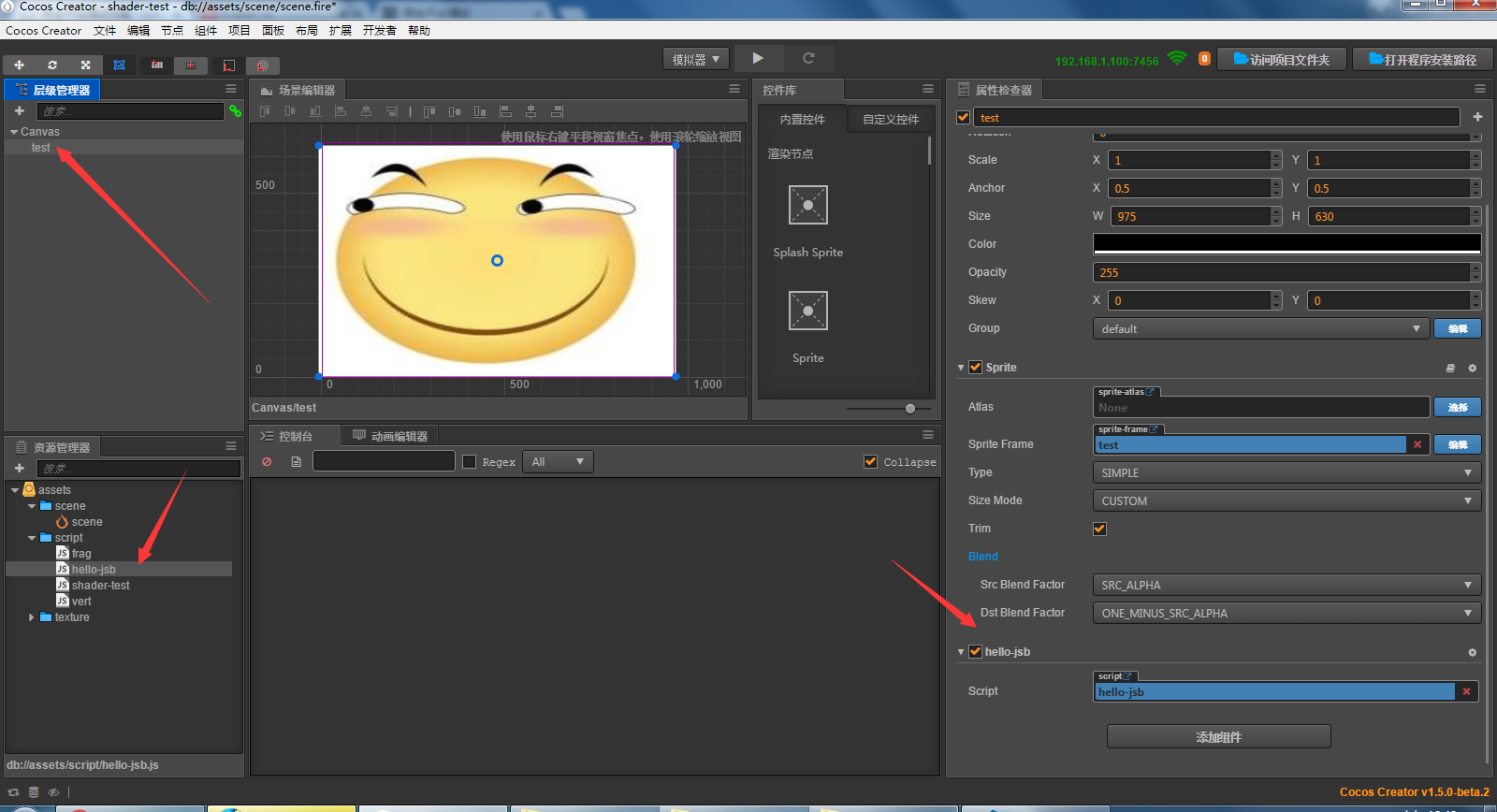Screen dimensions: 1497x812
Task: Select the rect transform tool
Action: 119,65
